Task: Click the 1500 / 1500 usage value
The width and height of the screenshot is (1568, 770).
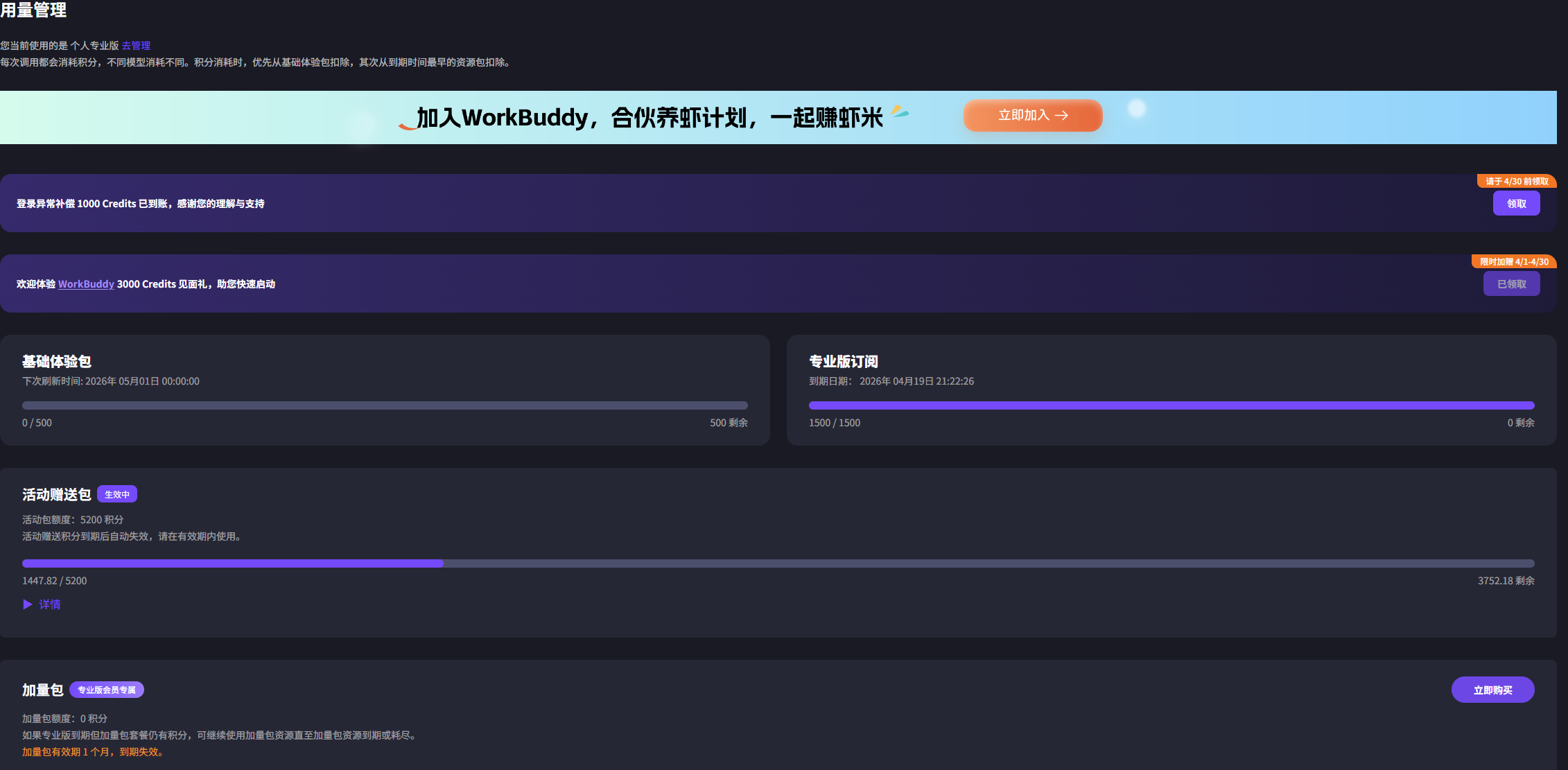Action: coord(835,423)
